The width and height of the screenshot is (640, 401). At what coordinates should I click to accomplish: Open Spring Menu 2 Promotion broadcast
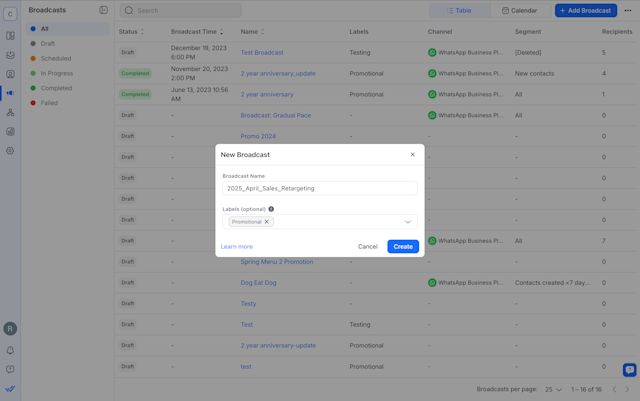[277, 262]
